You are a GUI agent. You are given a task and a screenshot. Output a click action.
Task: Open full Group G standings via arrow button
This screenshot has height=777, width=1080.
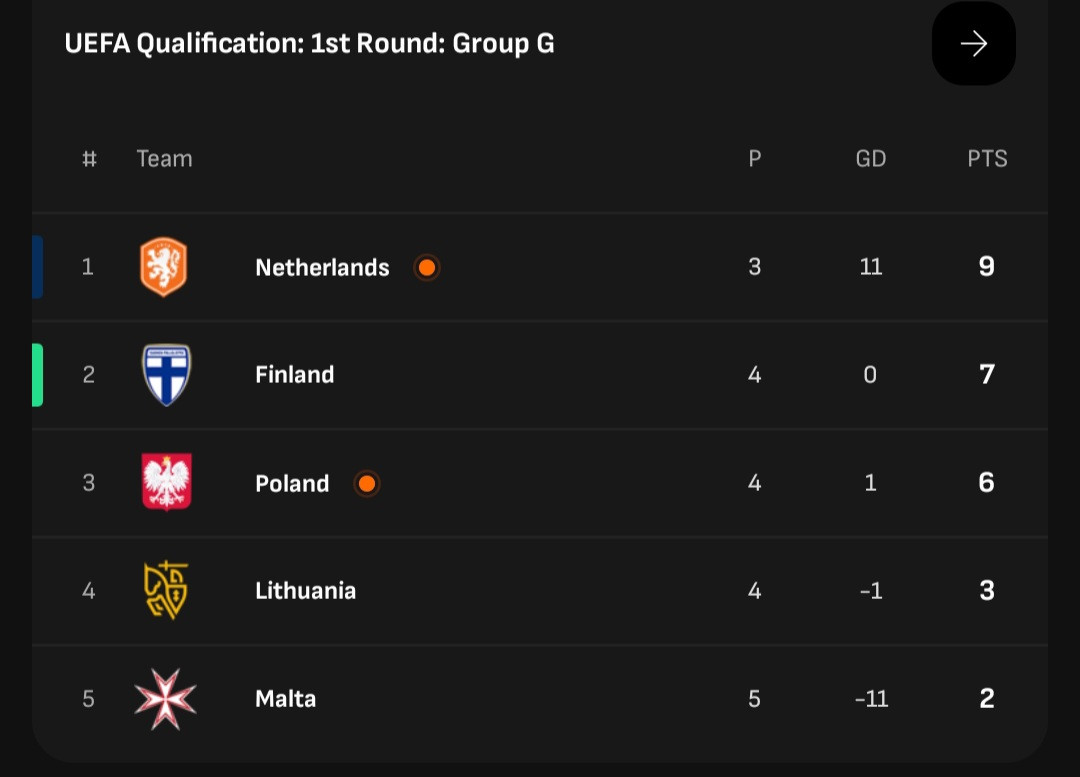click(x=973, y=44)
